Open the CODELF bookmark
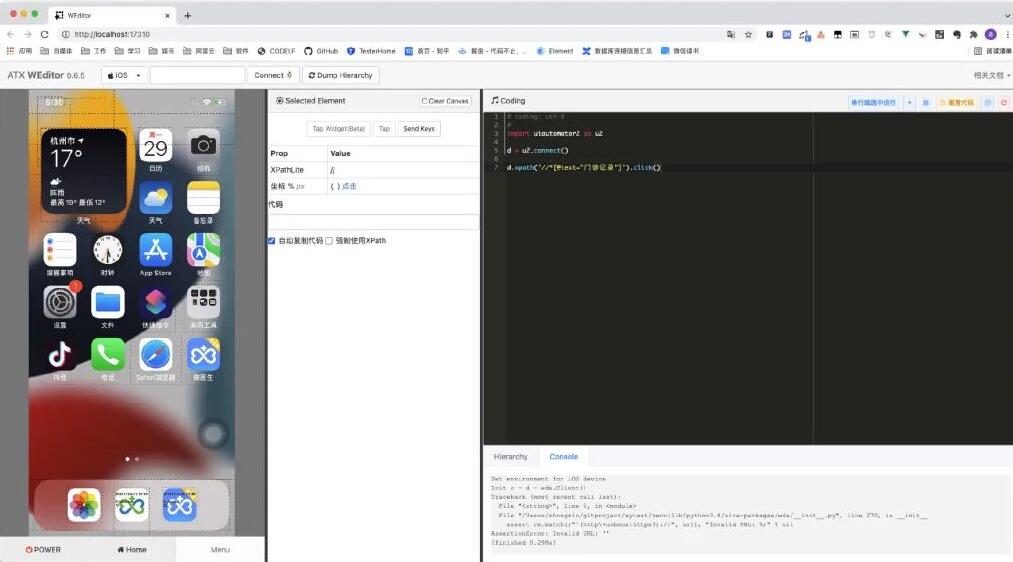The width and height of the screenshot is (1013, 562). 277,51
